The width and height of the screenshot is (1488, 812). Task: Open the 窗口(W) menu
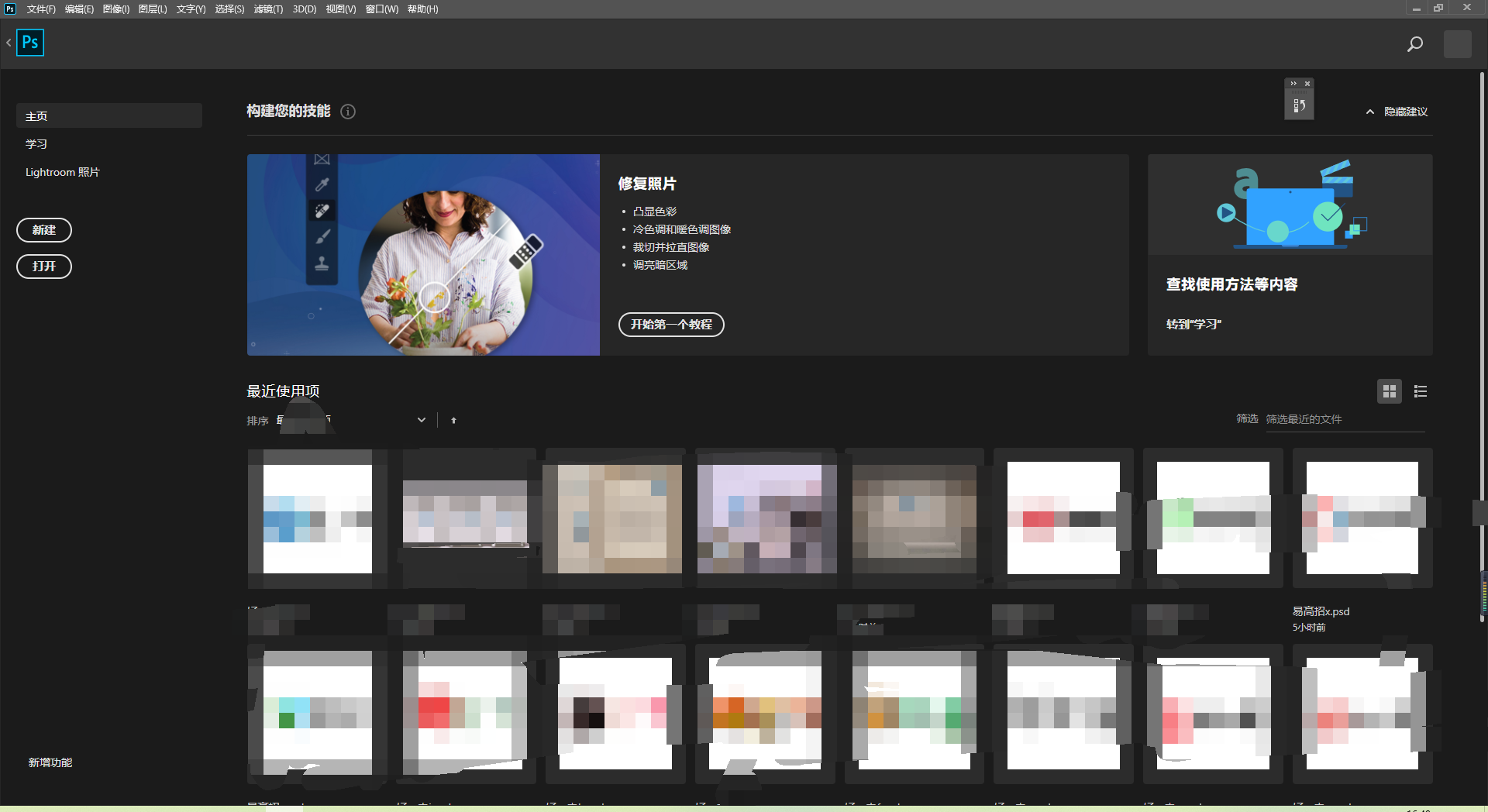382,9
